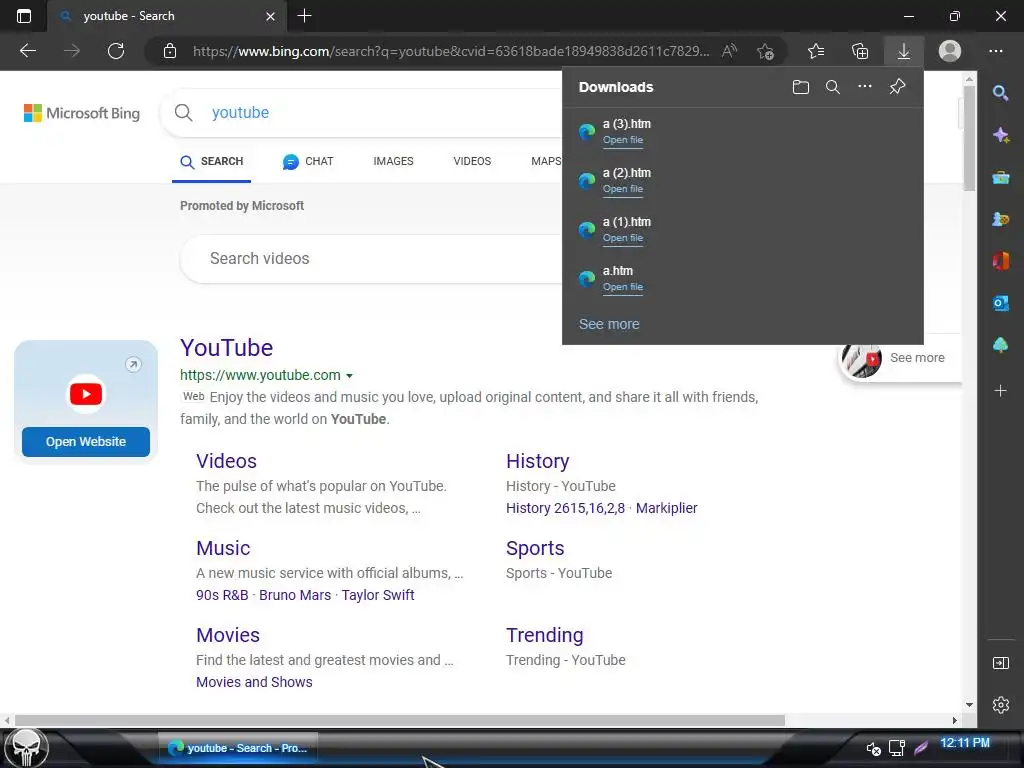1024x768 pixels.
Task: Open file link for a (2).htm
Action: coord(622,189)
